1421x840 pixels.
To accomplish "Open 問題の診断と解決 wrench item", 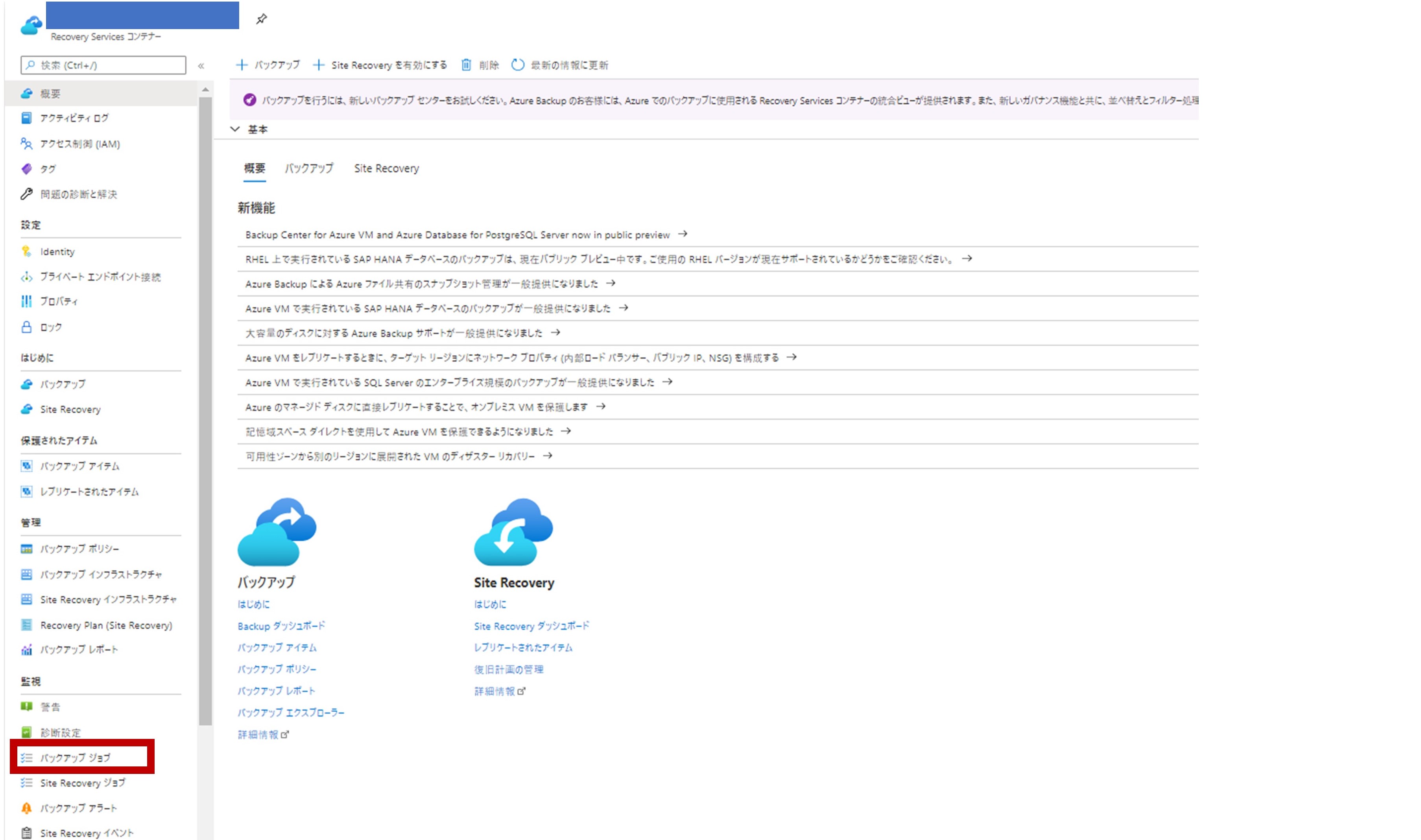I will pos(78,195).
